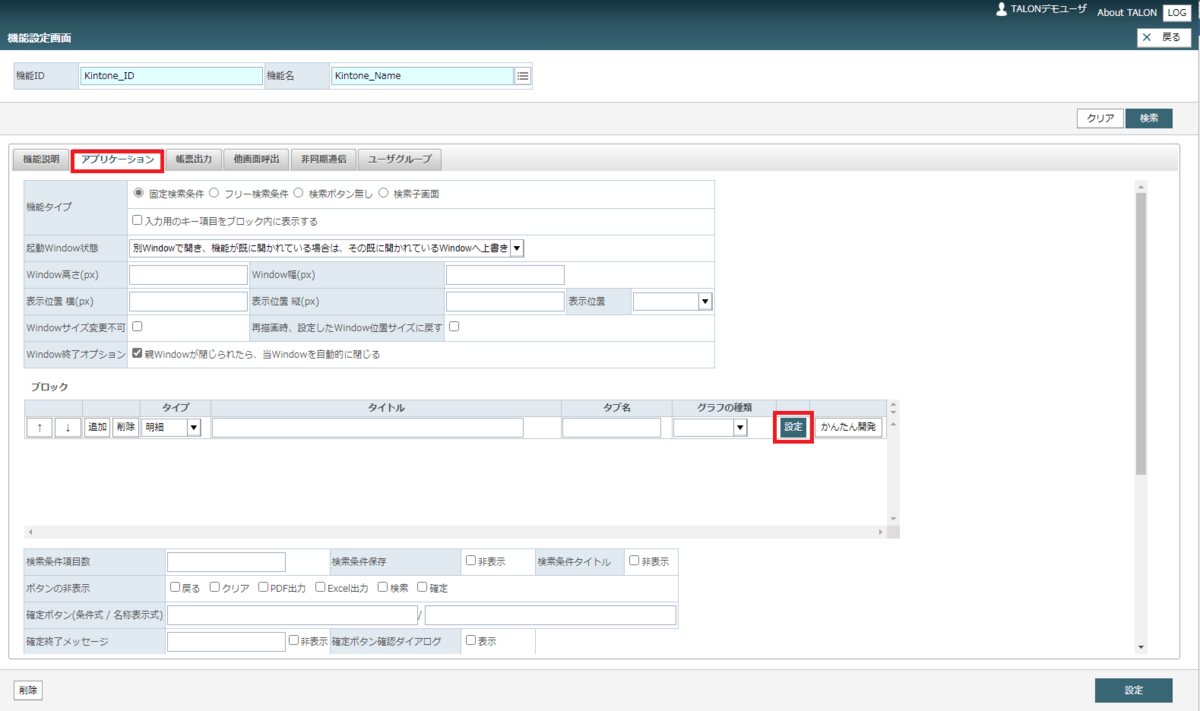
Task: Click the bottom-right 設定 button
Action: 1133,690
